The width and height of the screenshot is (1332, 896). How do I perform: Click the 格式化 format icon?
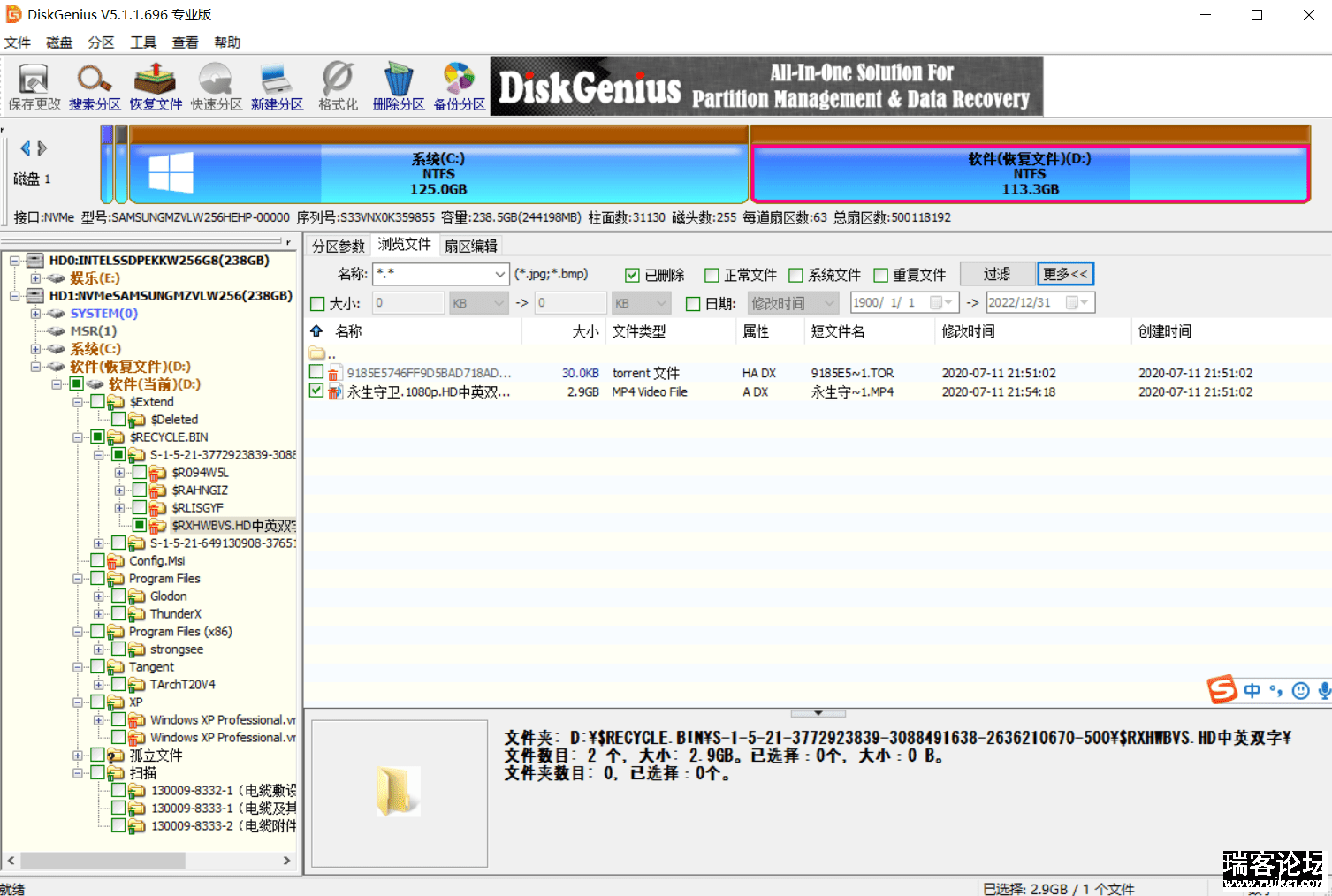tap(338, 87)
